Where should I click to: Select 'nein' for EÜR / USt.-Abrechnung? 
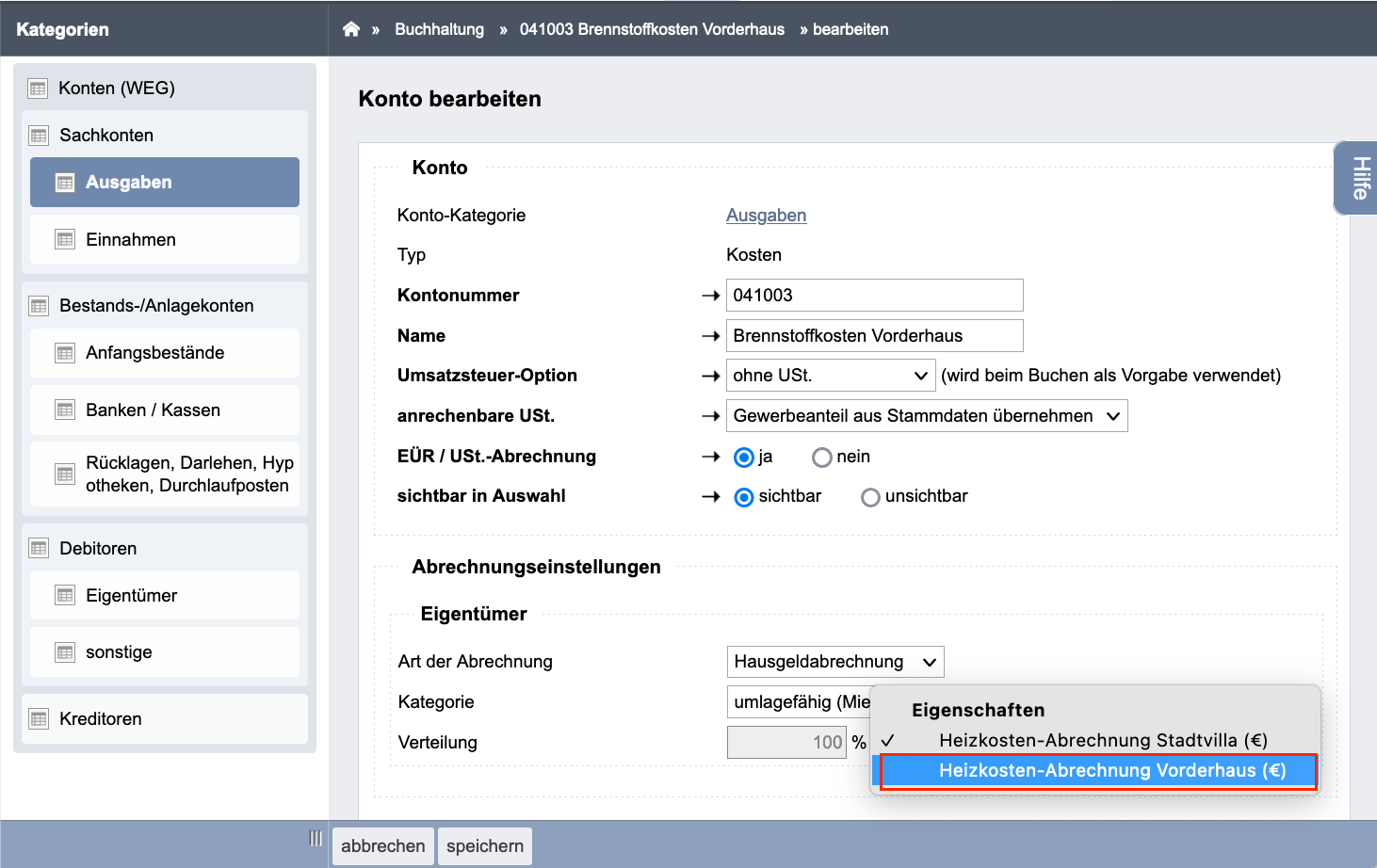822,458
